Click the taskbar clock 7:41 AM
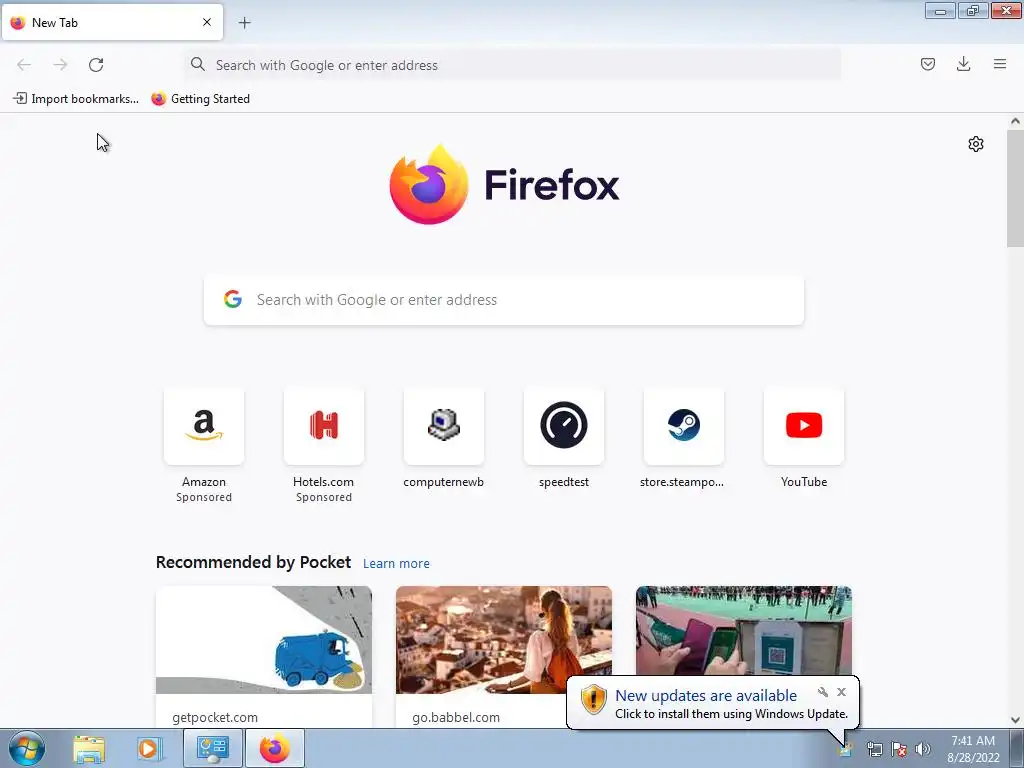Screen dimensions: 1024x768 click(x=973, y=748)
